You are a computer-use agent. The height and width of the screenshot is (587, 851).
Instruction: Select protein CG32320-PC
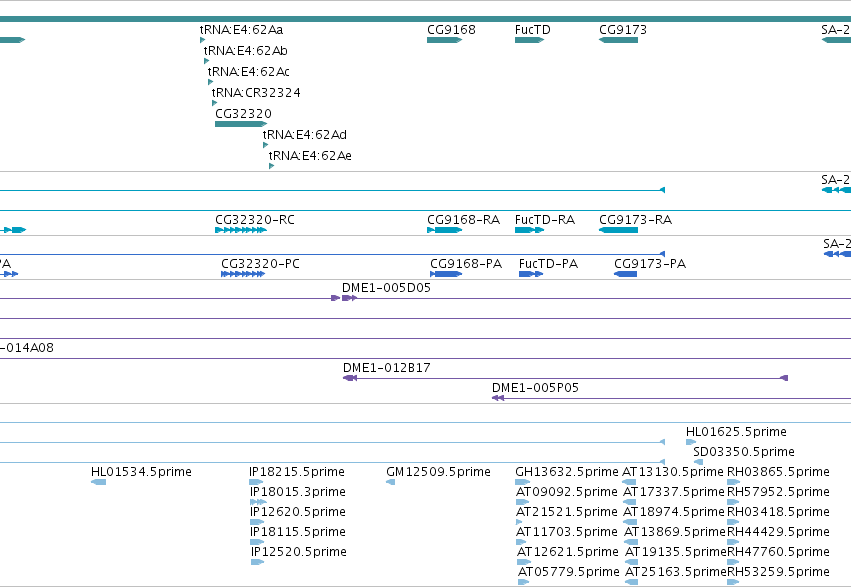[243, 274]
